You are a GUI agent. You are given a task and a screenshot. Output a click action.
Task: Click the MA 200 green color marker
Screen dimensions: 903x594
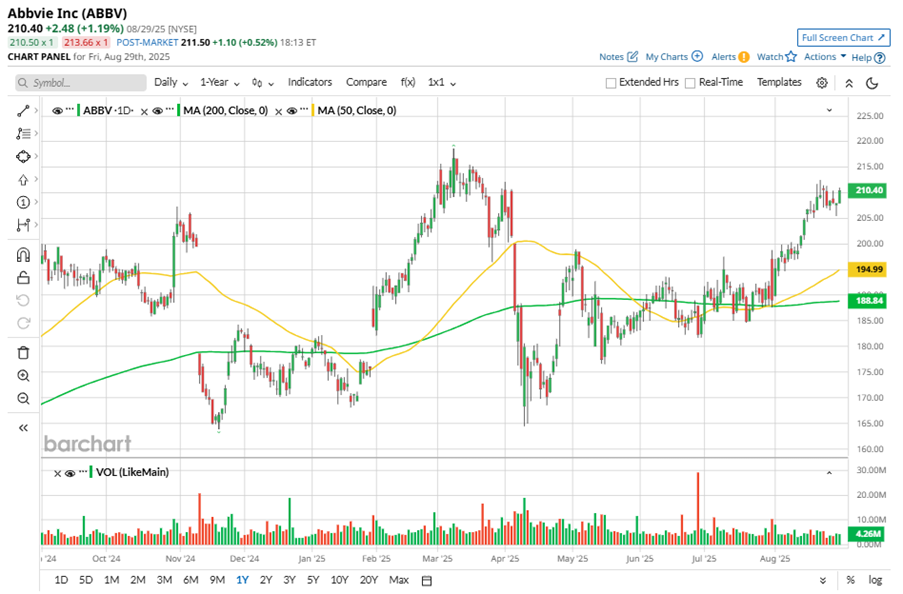coord(179,111)
